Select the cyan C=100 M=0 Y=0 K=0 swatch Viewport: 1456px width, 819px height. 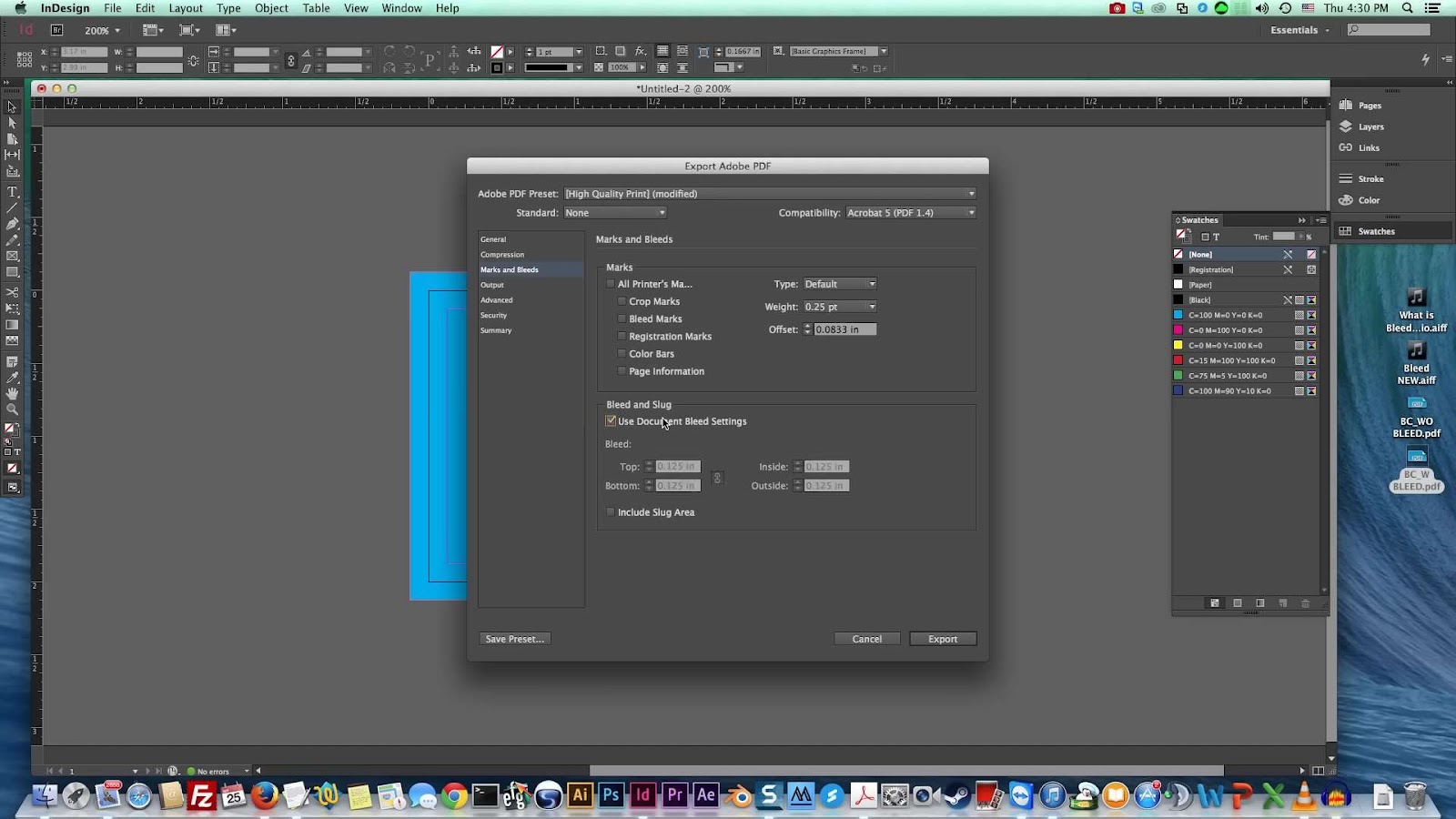[1245, 315]
